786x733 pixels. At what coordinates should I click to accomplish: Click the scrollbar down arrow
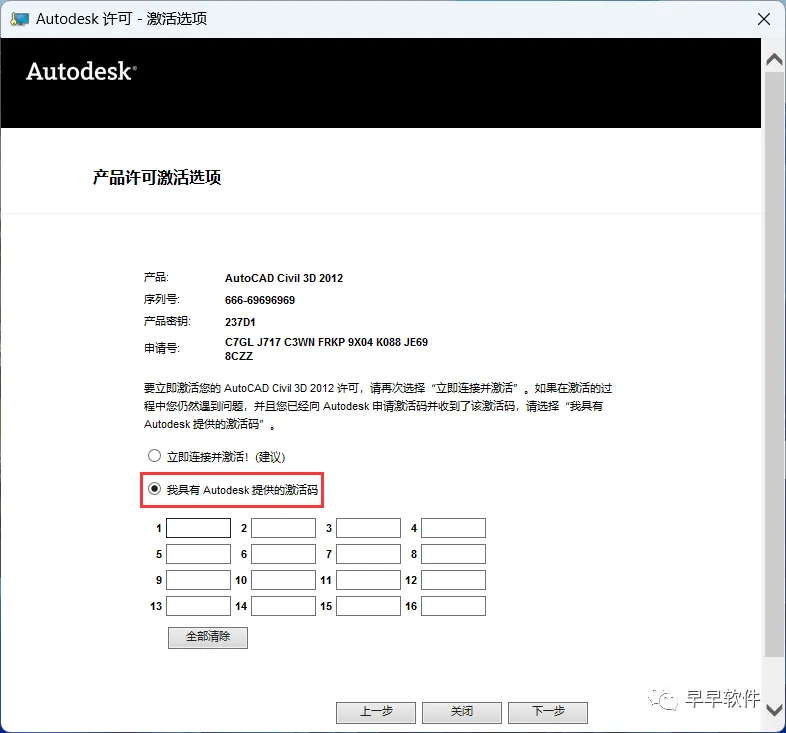pyautogui.click(x=774, y=709)
